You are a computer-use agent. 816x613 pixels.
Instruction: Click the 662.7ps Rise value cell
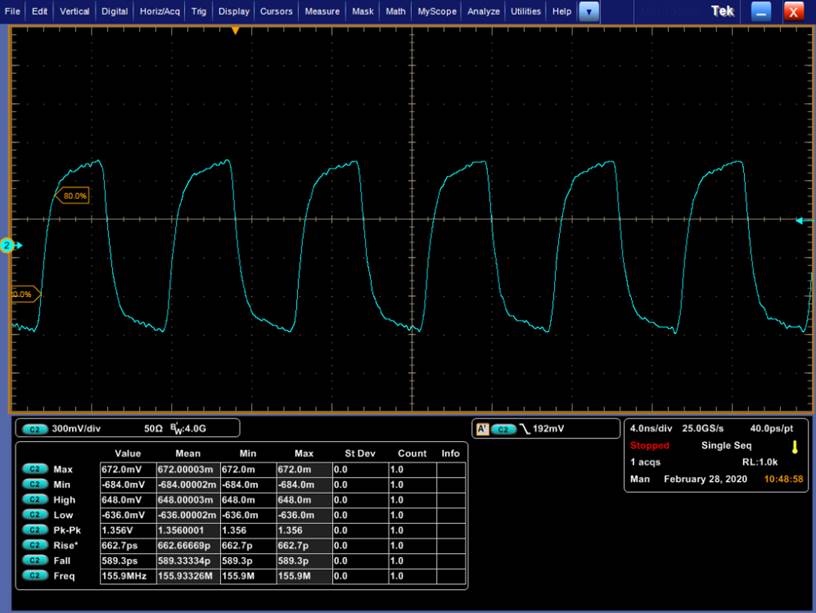[128, 545]
